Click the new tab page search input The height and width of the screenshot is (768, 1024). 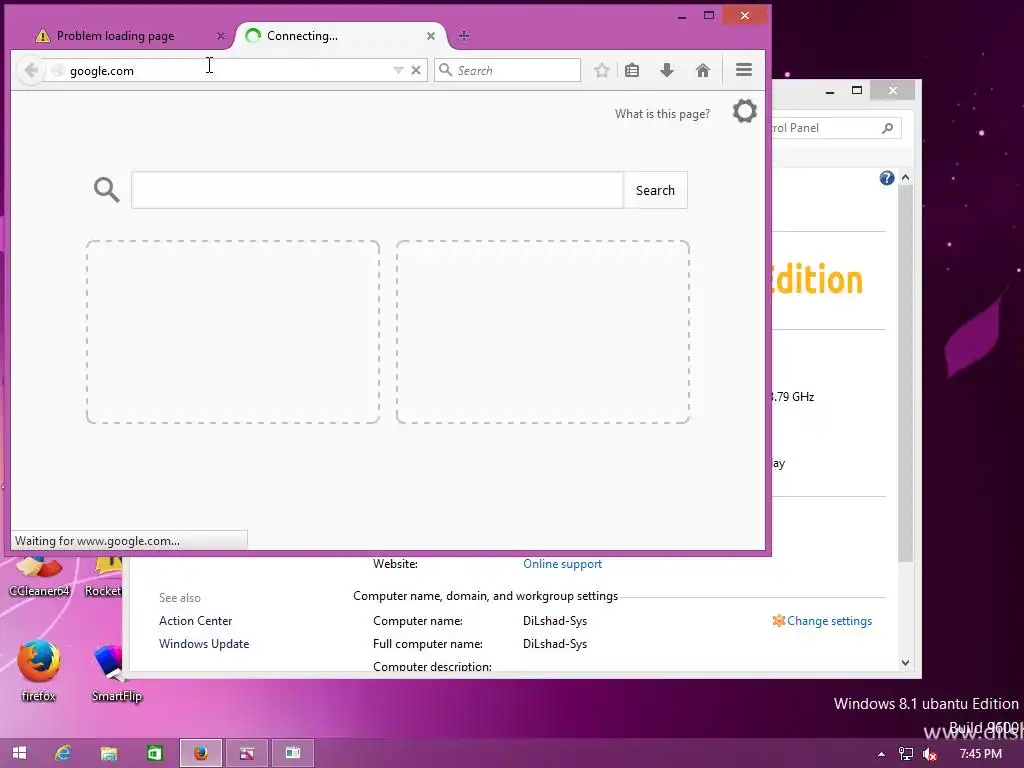point(377,190)
